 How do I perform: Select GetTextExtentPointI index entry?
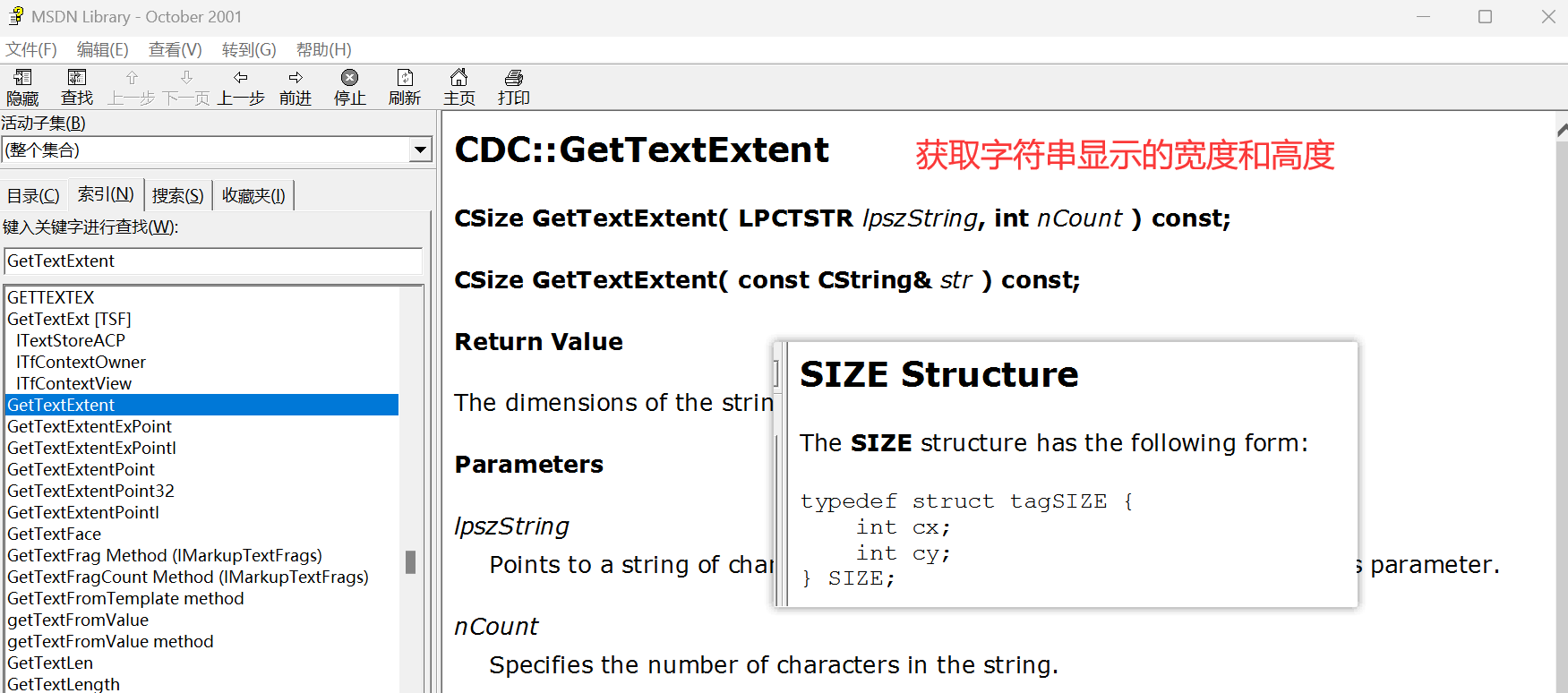83,512
